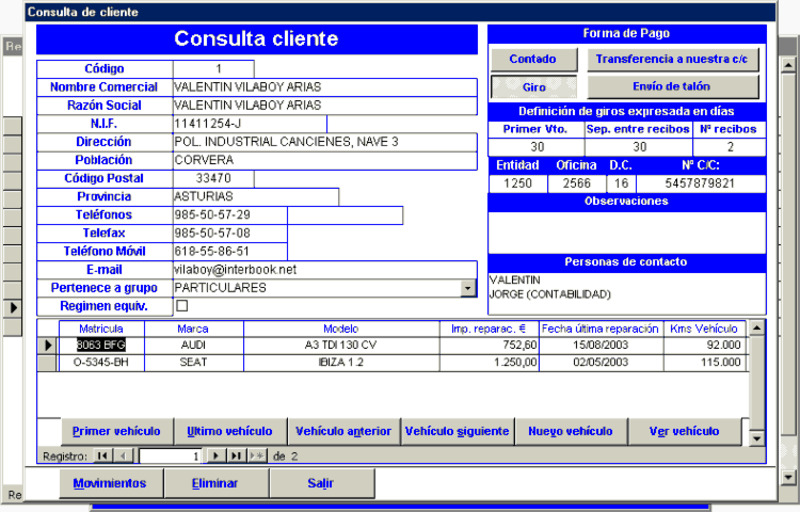
Task: Select Giro payment method
Action: click(x=534, y=87)
